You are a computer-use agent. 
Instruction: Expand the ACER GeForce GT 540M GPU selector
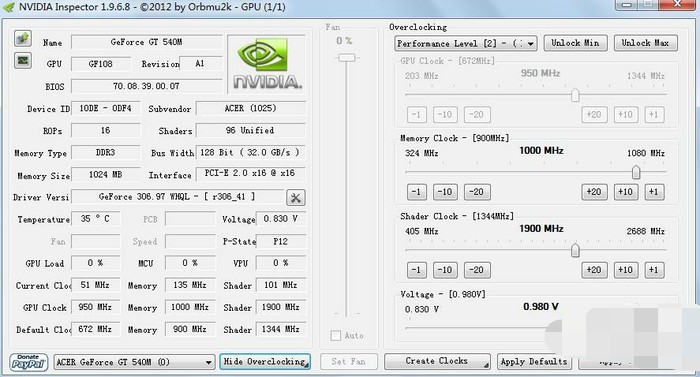134,362
